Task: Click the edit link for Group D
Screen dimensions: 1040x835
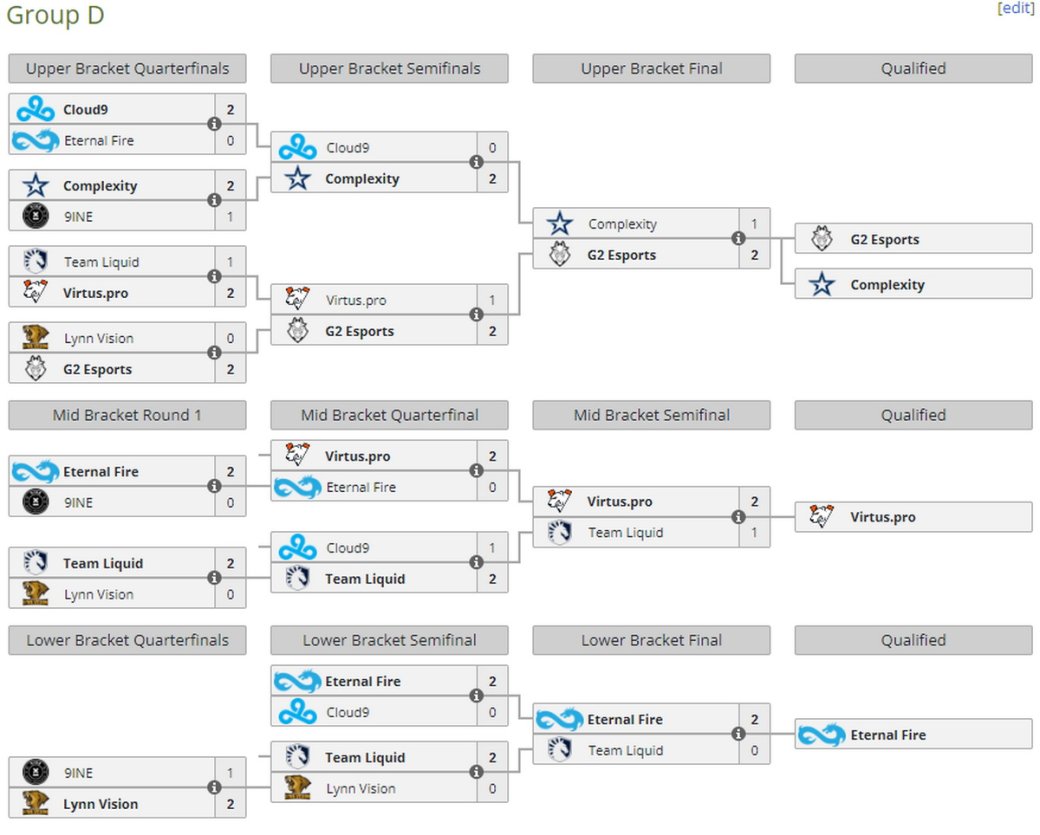Action: [1015, 8]
